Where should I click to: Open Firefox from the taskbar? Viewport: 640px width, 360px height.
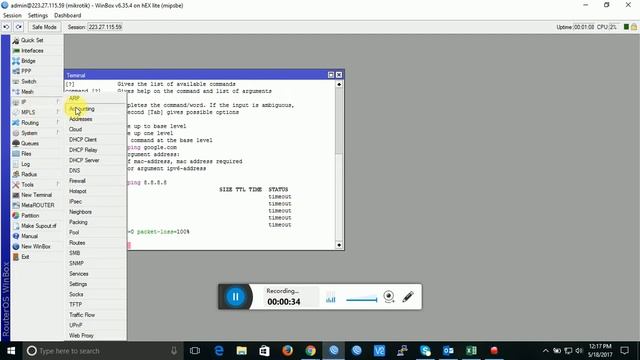click(x=287, y=351)
